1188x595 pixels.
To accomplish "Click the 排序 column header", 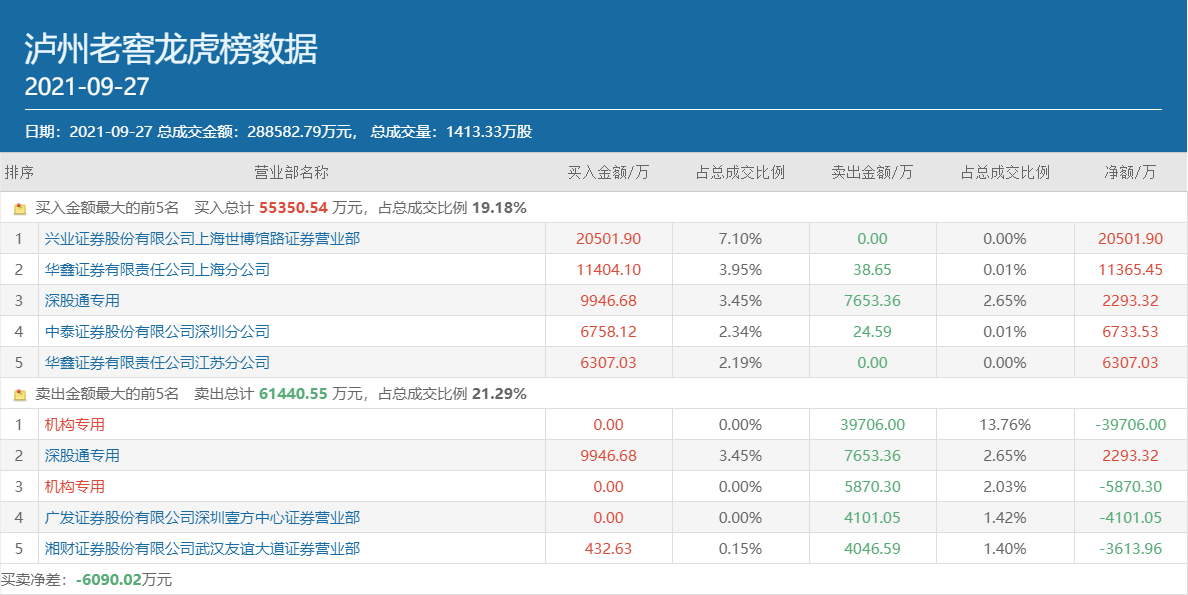I will pos(18,172).
